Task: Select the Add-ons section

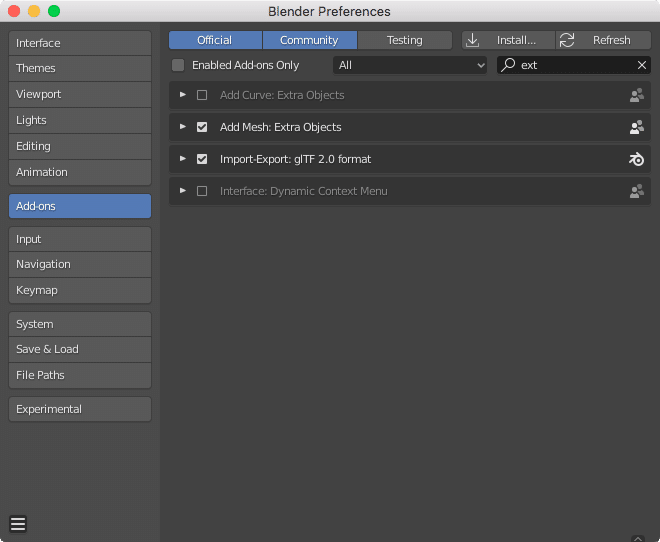Action: point(80,206)
